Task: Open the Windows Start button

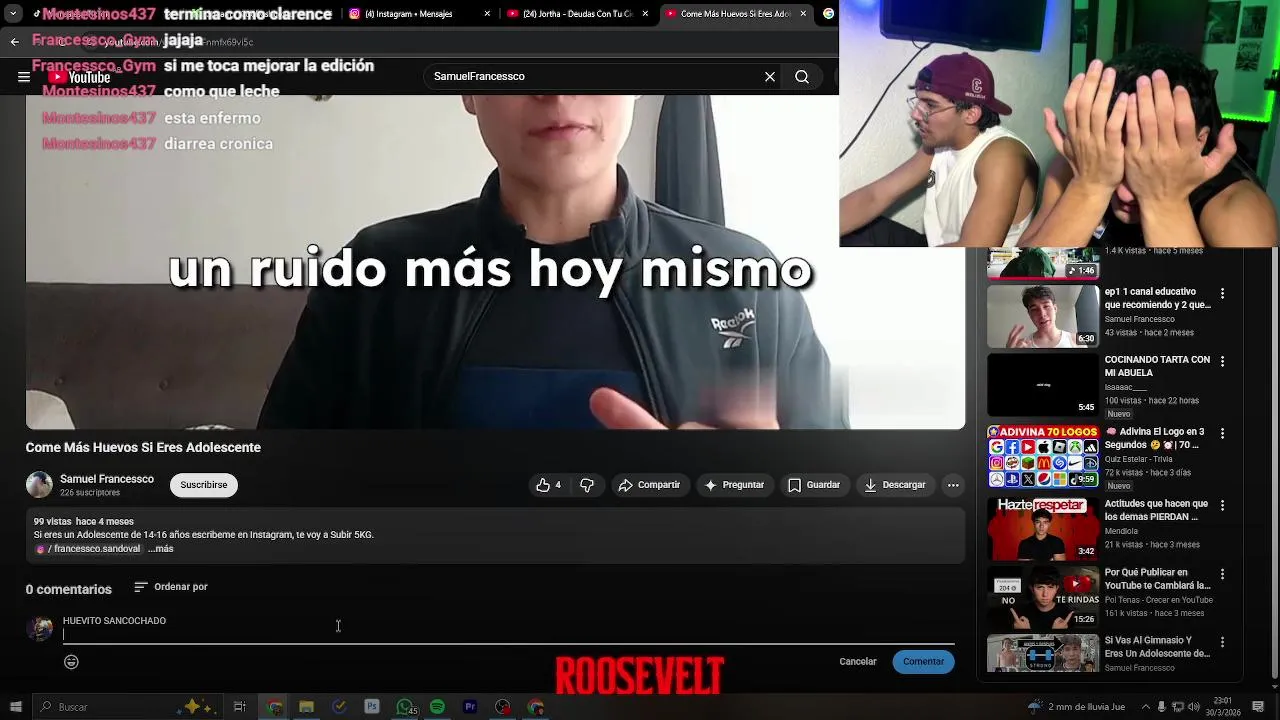Action: (x=15, y=707)
